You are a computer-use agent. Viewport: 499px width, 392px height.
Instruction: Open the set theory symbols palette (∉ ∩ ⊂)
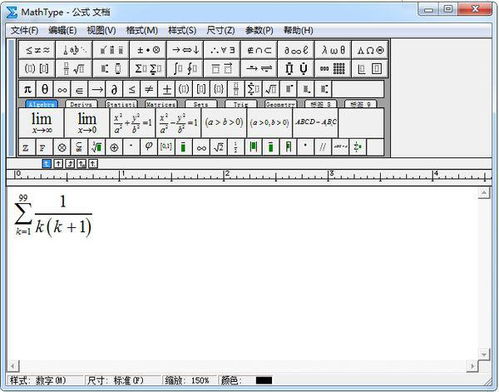[259, 50]
